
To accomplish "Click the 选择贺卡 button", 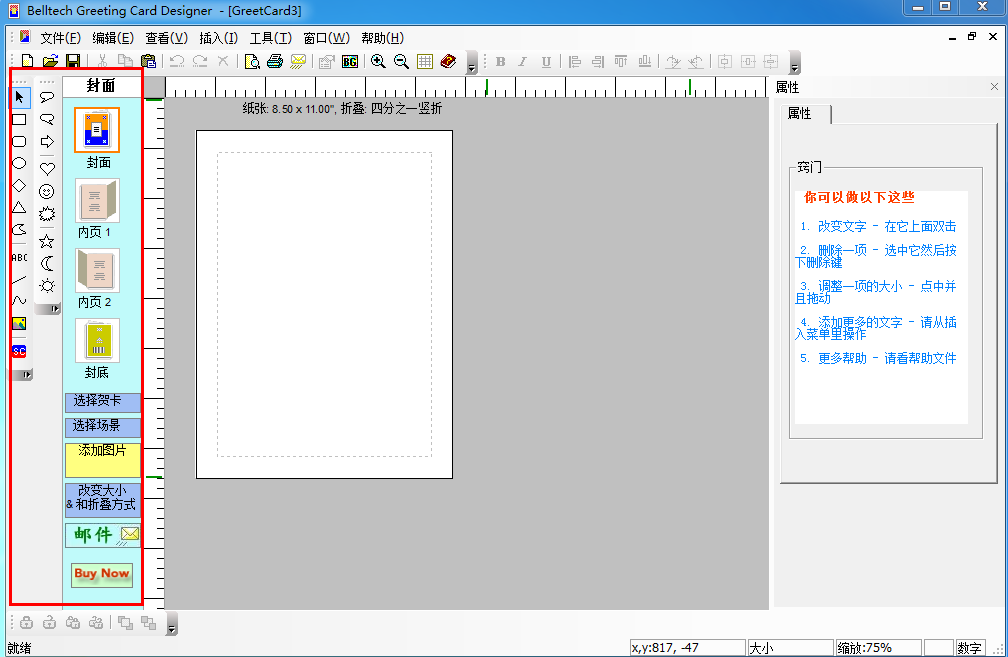I will click(x=102, y=402).
